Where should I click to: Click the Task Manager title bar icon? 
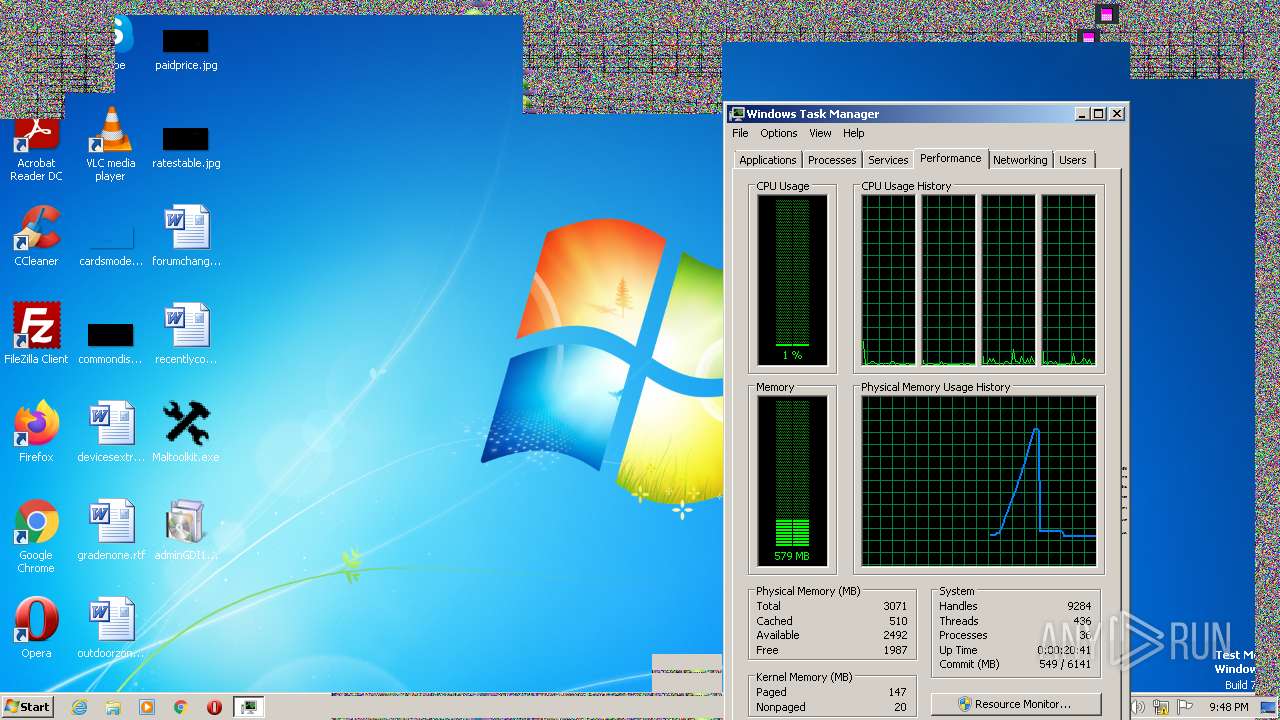pyautogui.click(x=736, y=114)
